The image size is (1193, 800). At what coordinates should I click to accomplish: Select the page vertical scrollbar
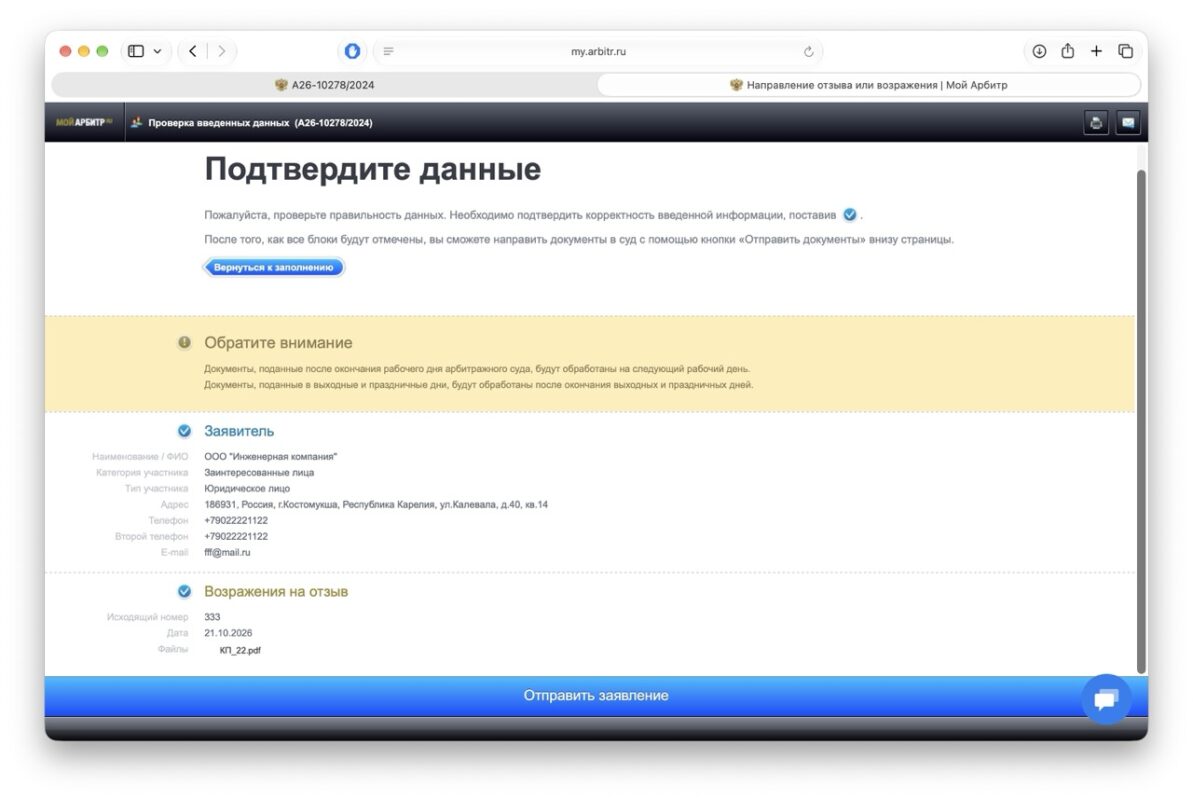(1141, 422)
